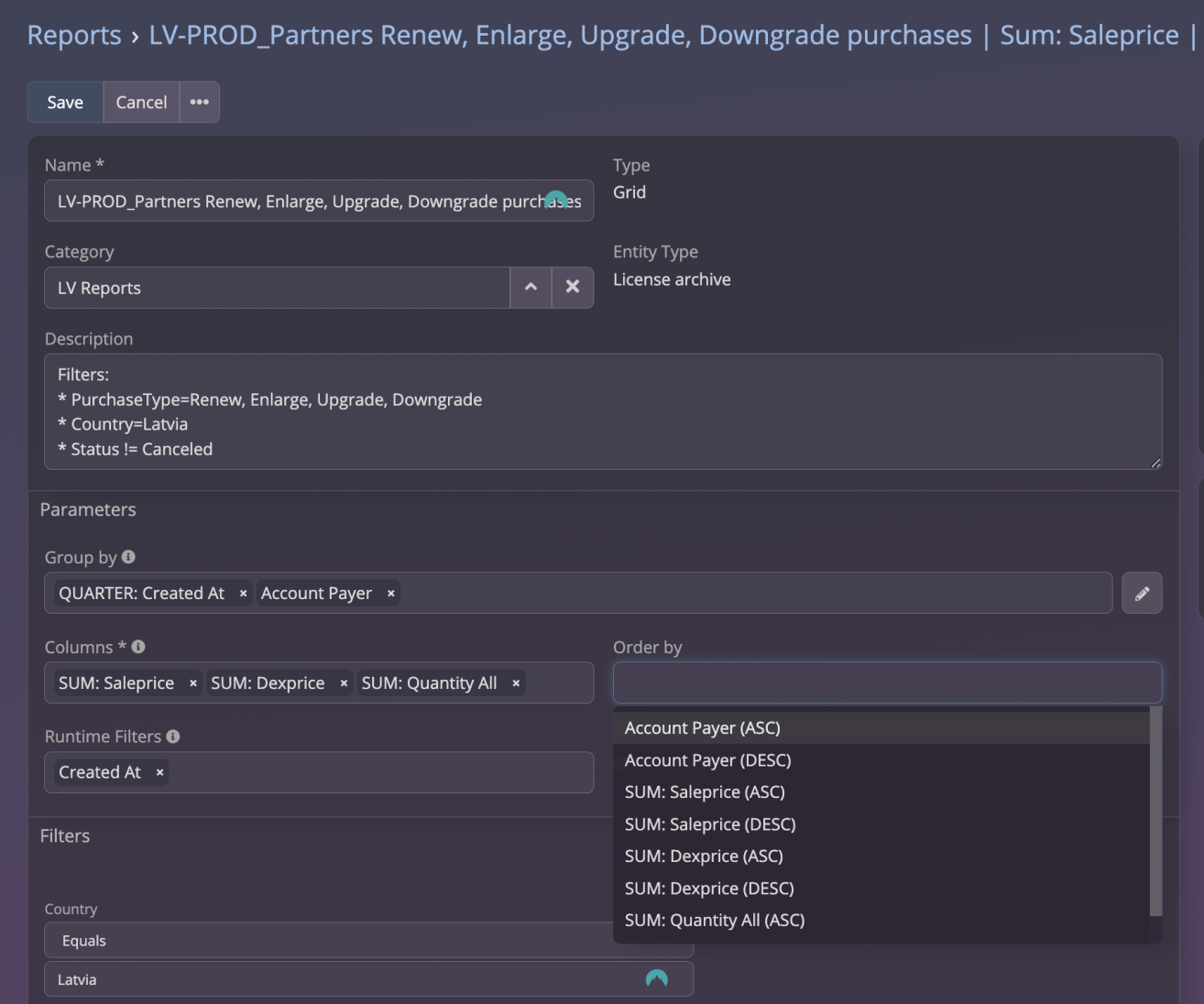
Task: Pick SUM: Dexprice (ASC) ordering option
Action: point(703,857)
